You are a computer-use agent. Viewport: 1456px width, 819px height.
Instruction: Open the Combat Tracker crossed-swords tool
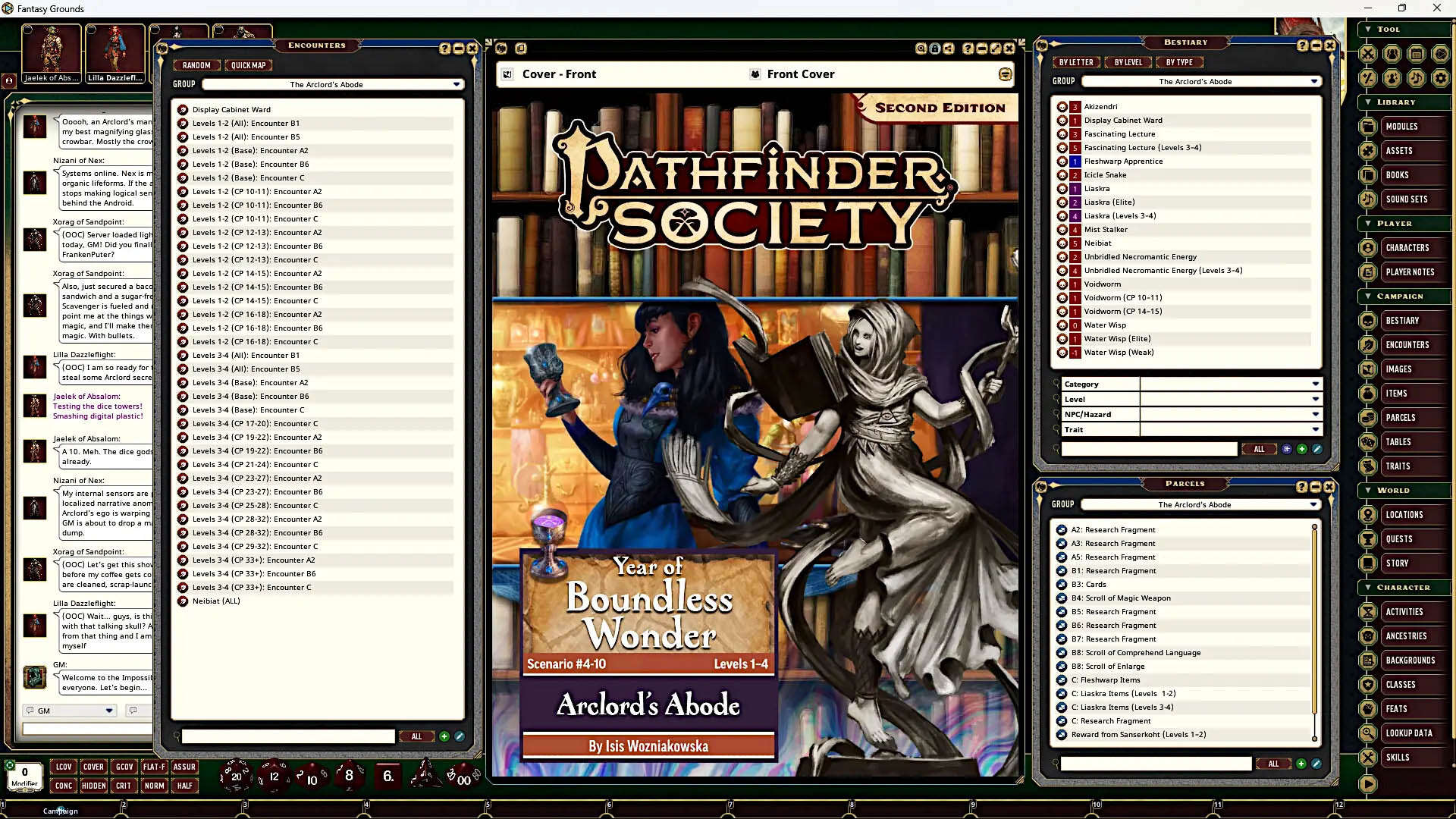[x=1368, y=54]
